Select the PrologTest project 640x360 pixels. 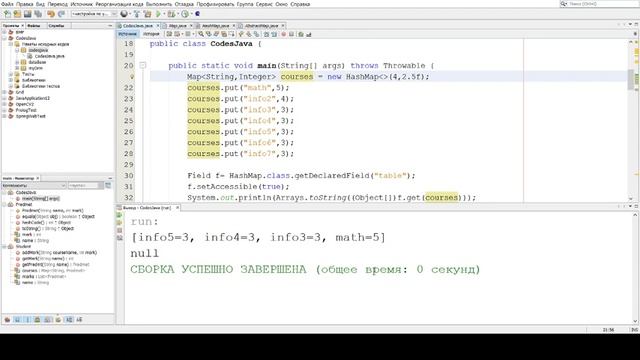point(26,110)
